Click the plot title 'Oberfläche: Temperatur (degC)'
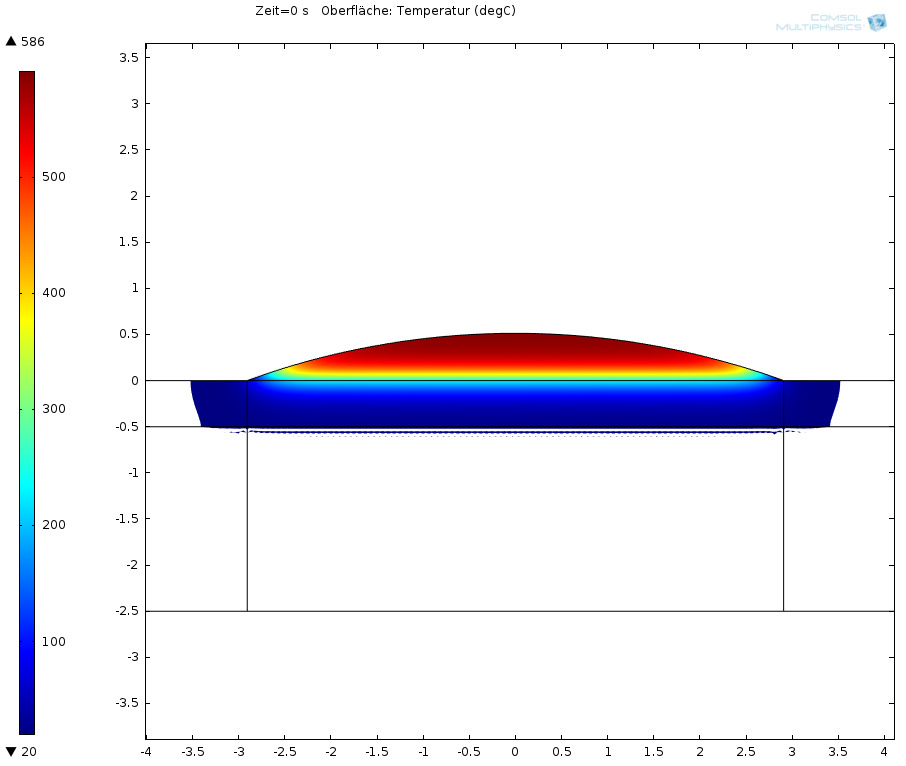 tap(418, 11)
